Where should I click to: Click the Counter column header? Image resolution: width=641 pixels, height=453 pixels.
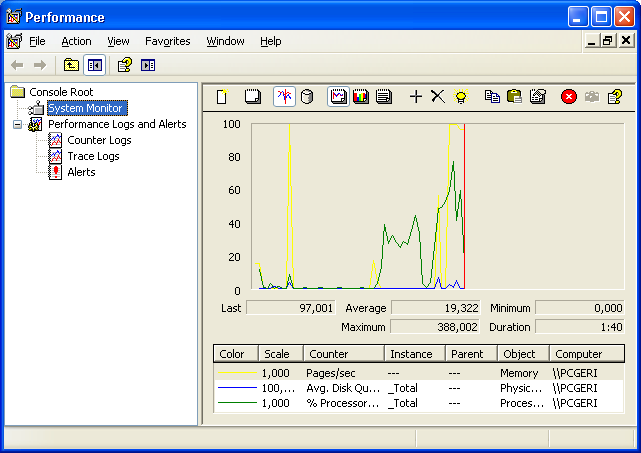click(x=344, y=354)
